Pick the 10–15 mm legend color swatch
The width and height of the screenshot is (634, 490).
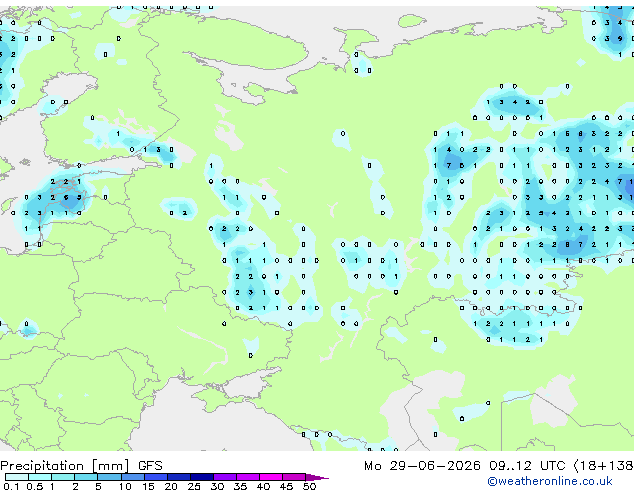tap(132, 477)
